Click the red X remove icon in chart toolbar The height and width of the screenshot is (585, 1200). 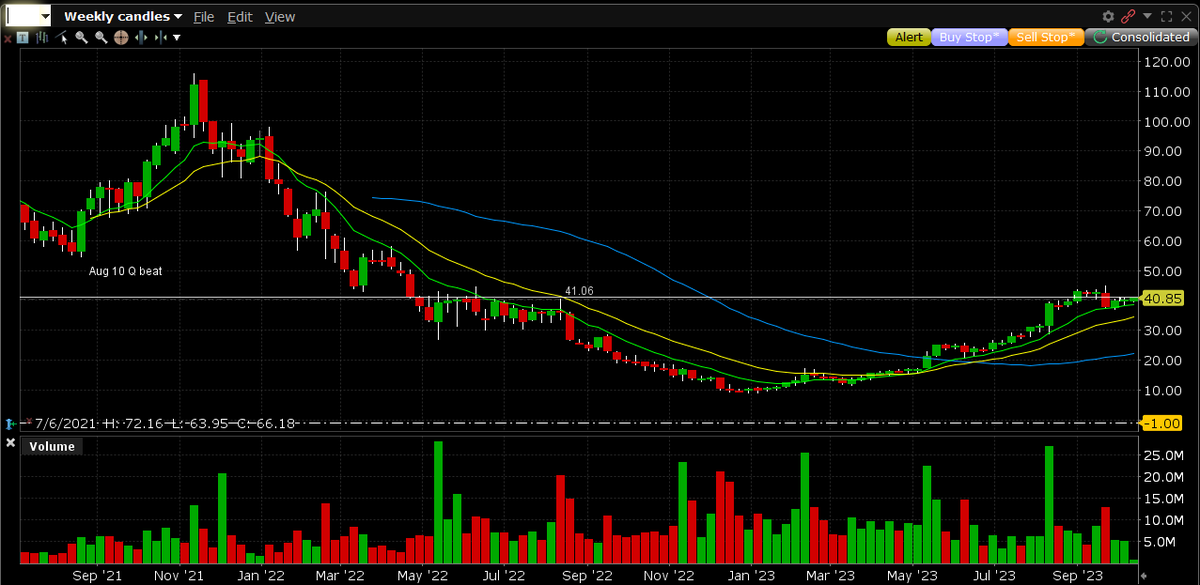8,38
